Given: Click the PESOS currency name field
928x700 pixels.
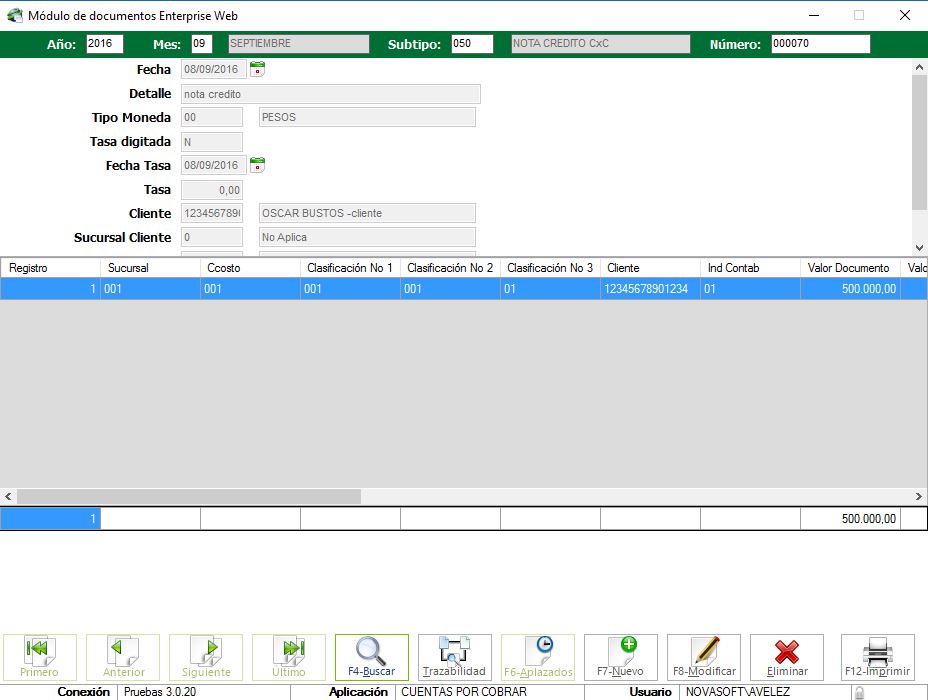Looking at the screenshot, I should 368,117.
